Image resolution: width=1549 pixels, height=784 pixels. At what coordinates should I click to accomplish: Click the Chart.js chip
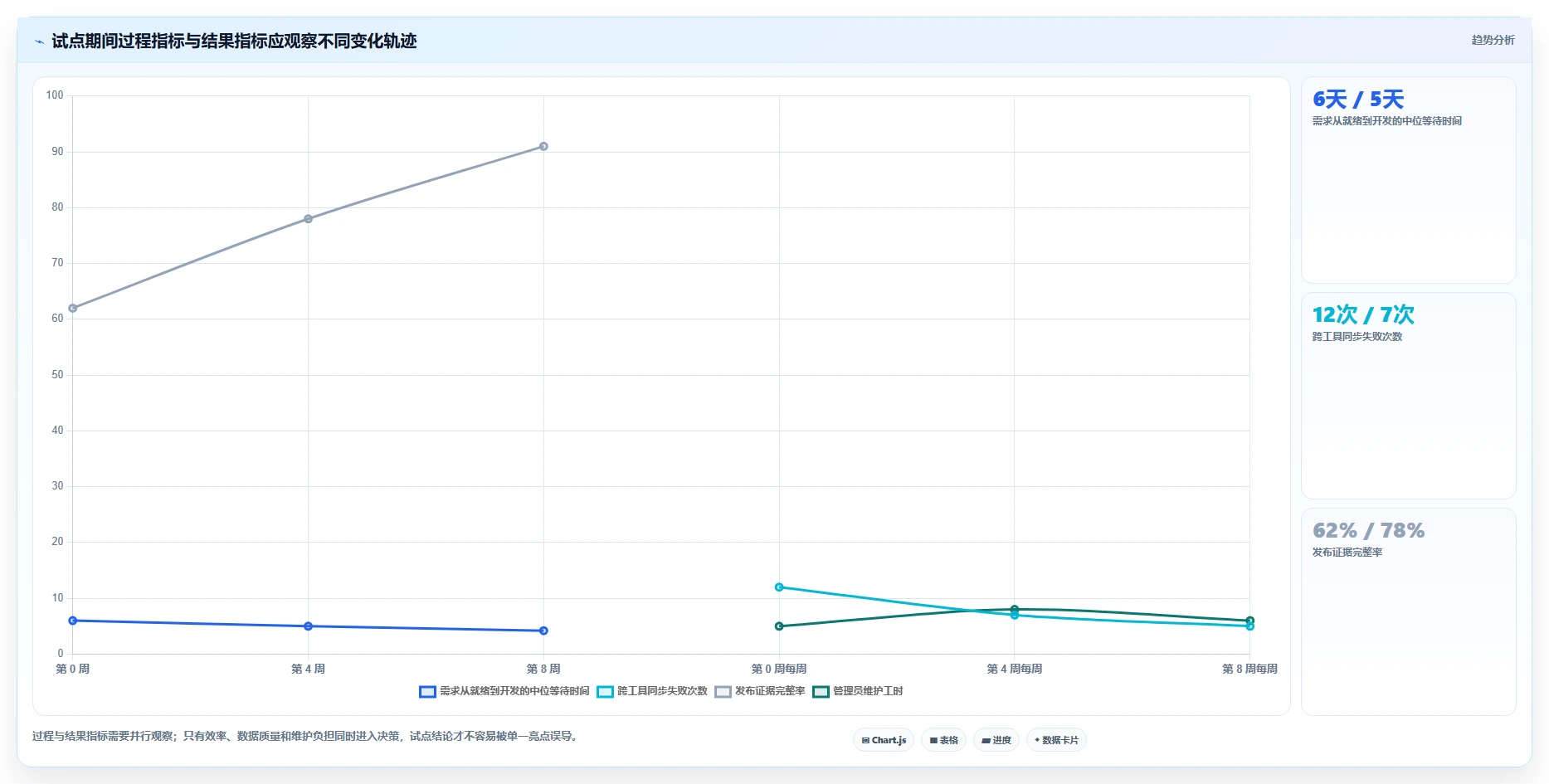(x=884, y=740)
